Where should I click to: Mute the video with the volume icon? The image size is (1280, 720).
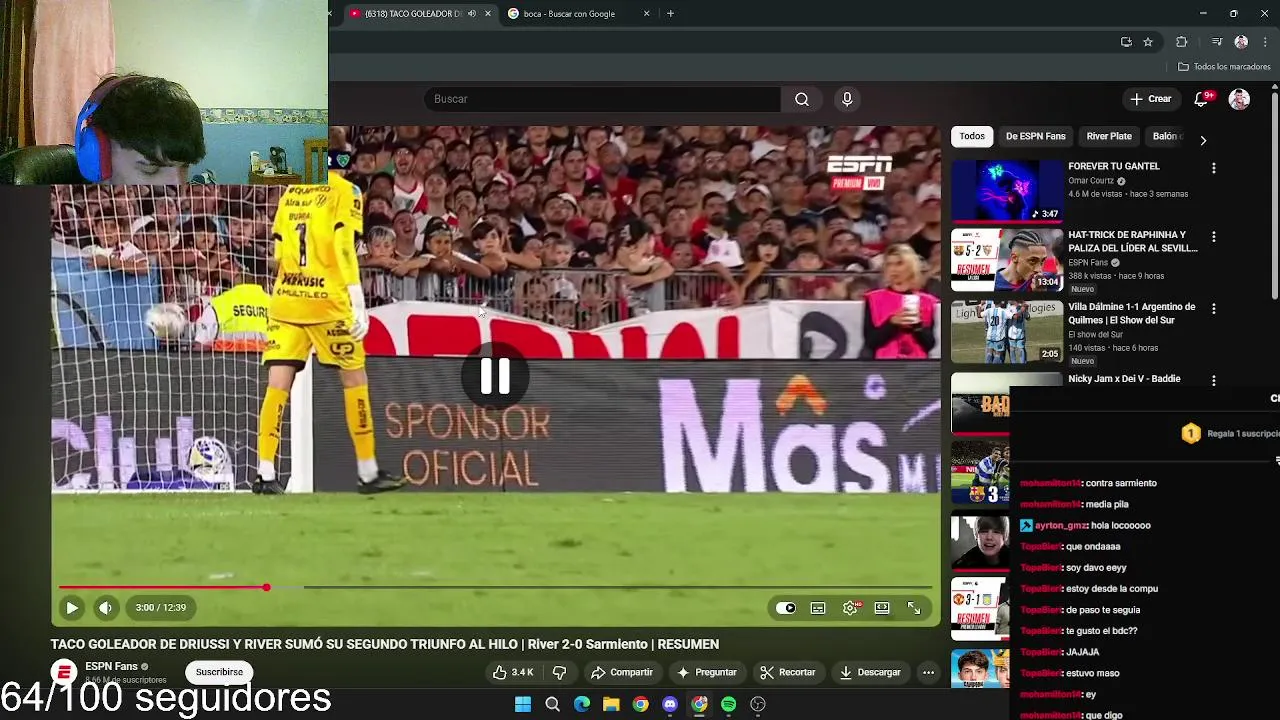tap(105, 607)
